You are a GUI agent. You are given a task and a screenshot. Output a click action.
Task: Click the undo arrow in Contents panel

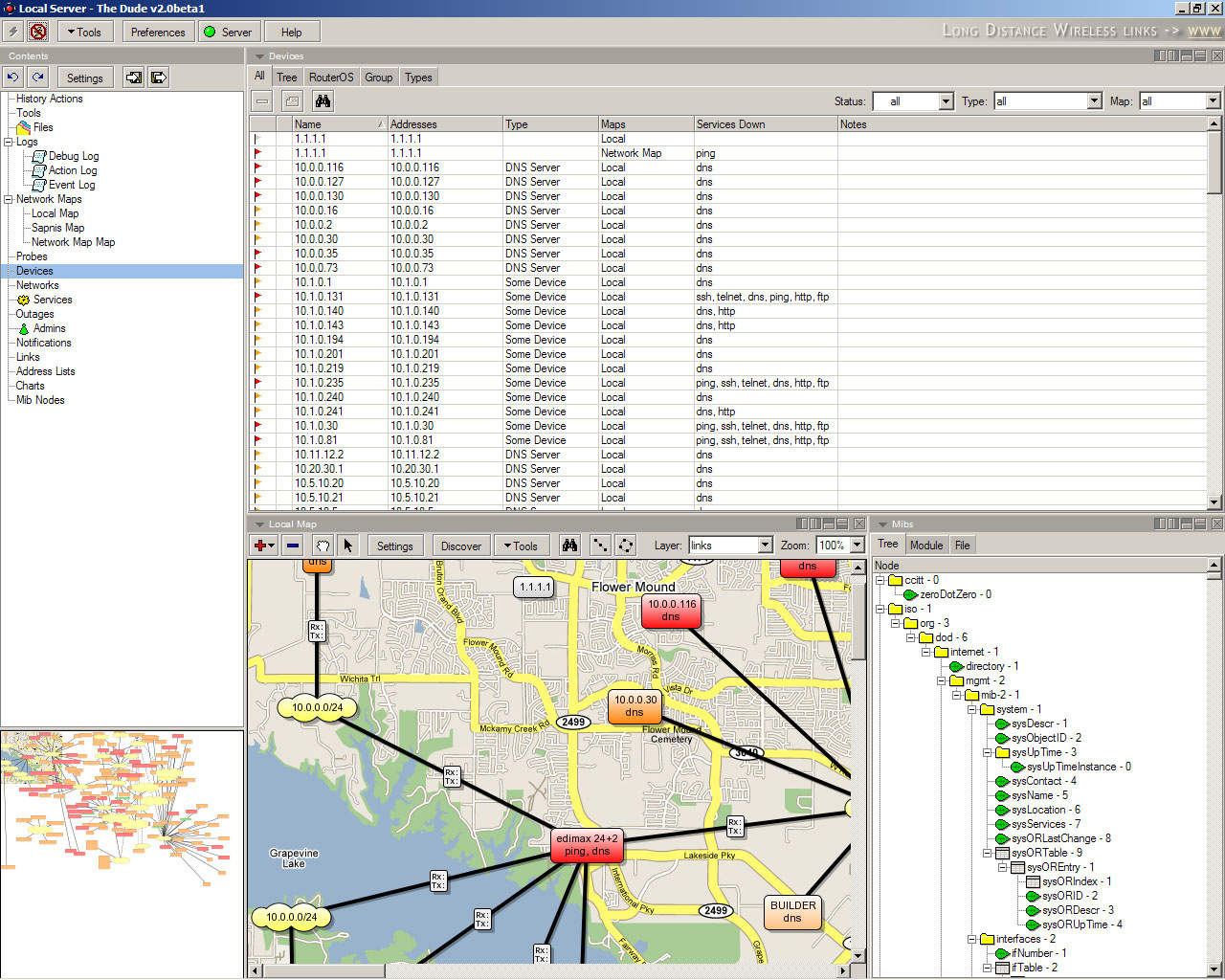pos(13,78)
